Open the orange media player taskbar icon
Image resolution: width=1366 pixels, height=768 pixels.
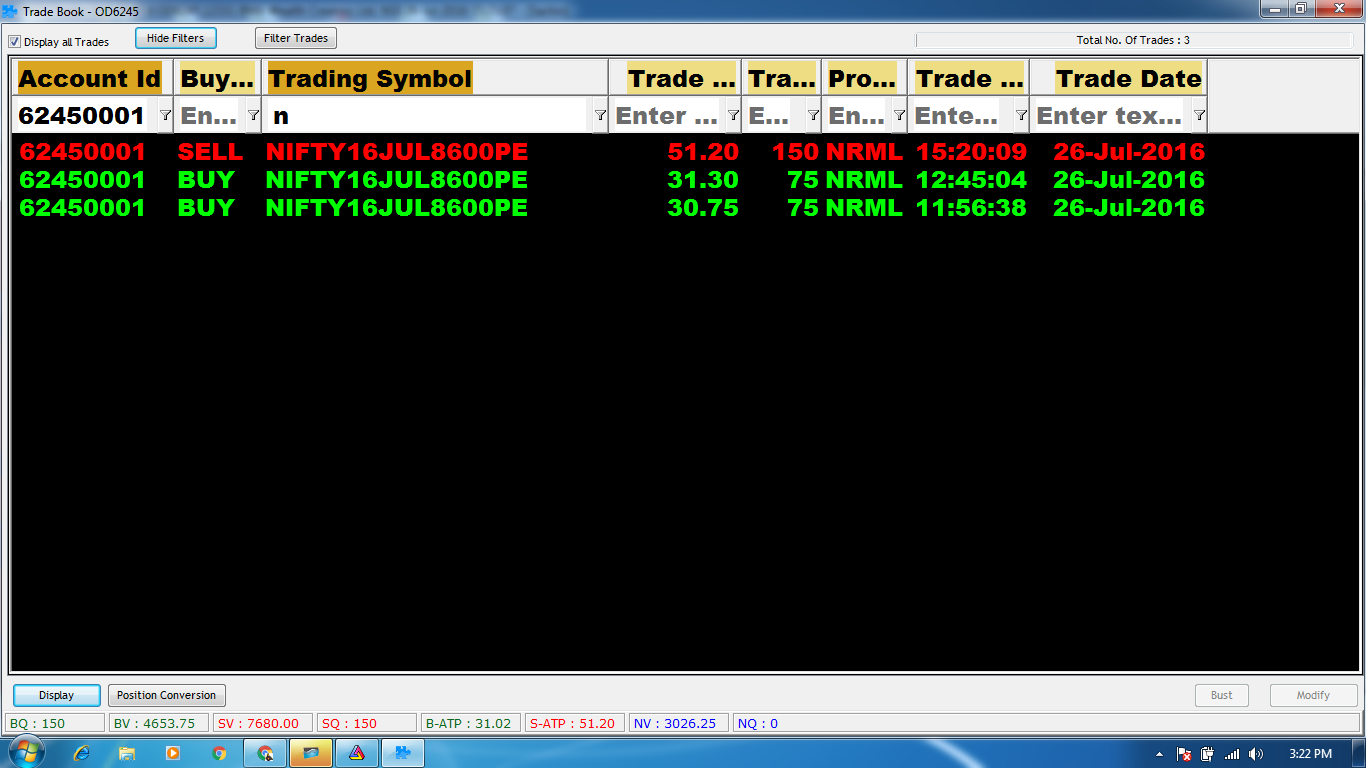coord(173,753)
